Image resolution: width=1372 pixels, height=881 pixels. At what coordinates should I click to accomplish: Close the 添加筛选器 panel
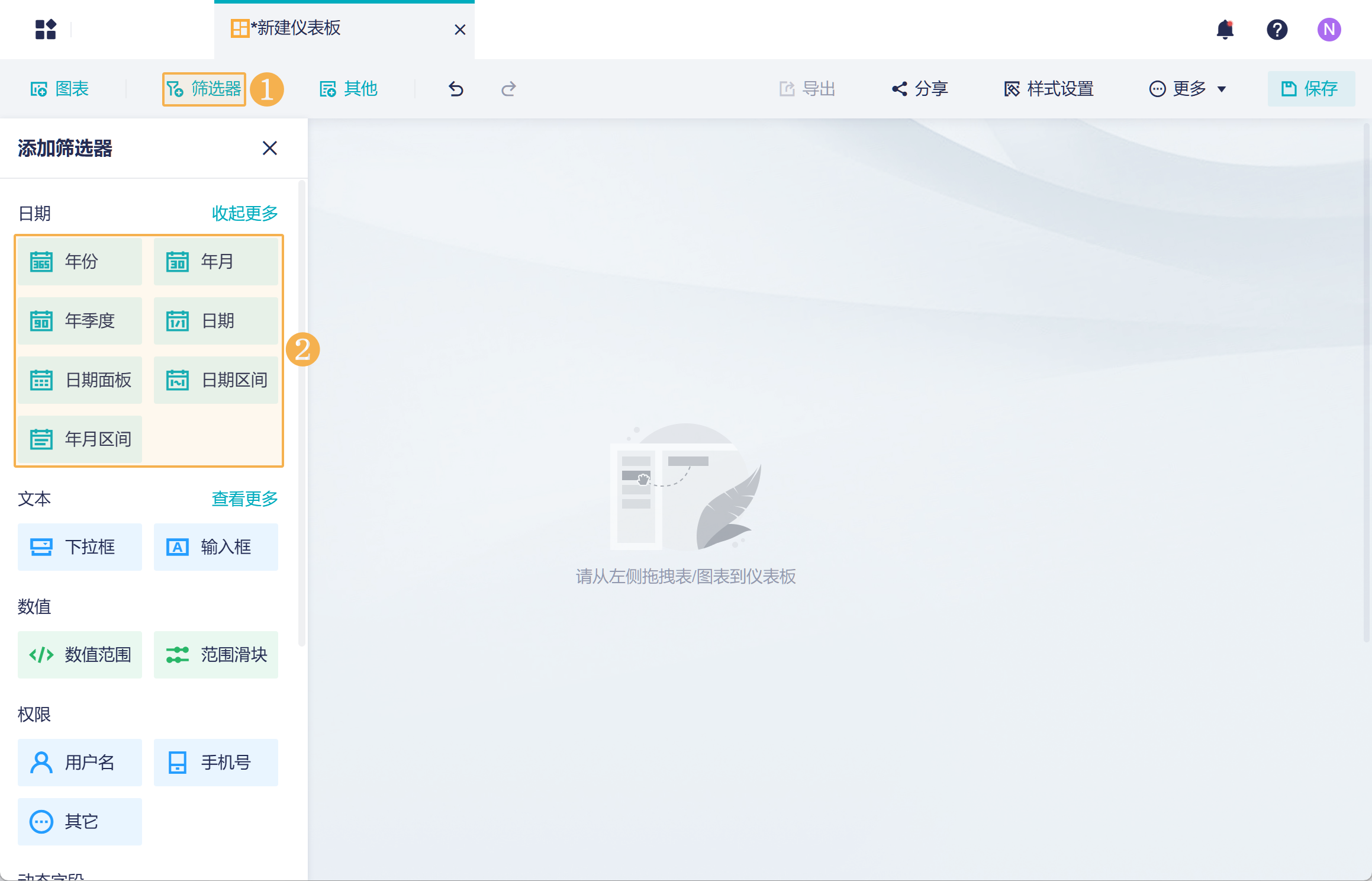[270, 148]
